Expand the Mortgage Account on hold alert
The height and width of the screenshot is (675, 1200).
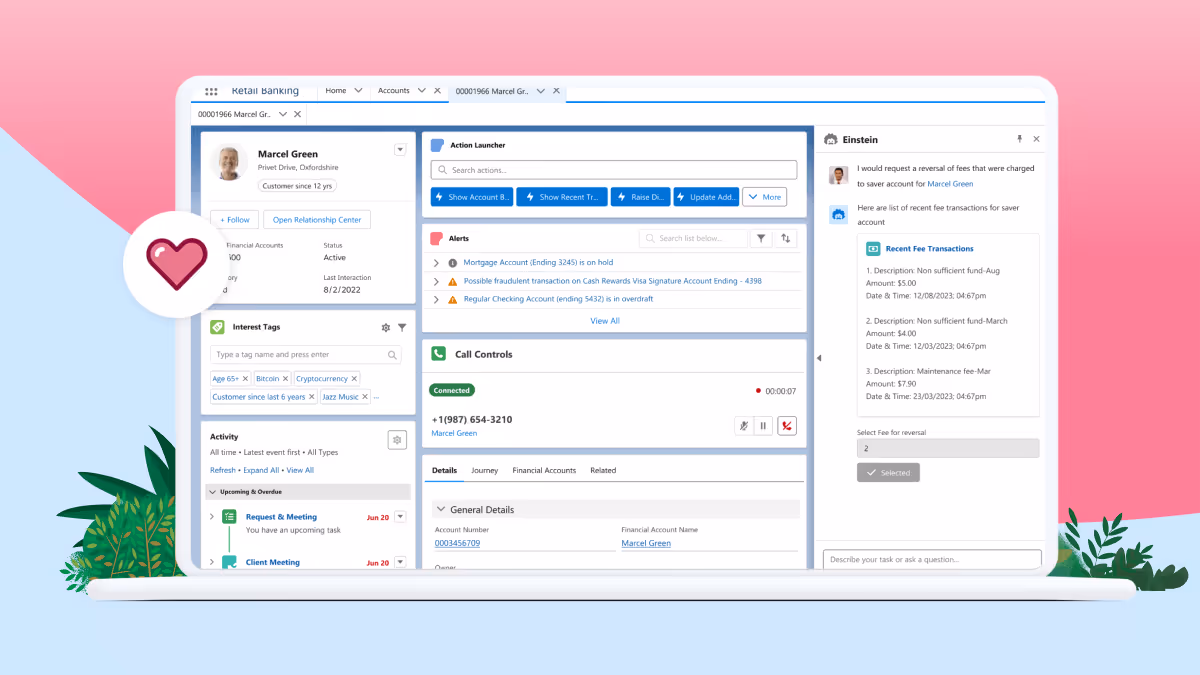point(436,263)
